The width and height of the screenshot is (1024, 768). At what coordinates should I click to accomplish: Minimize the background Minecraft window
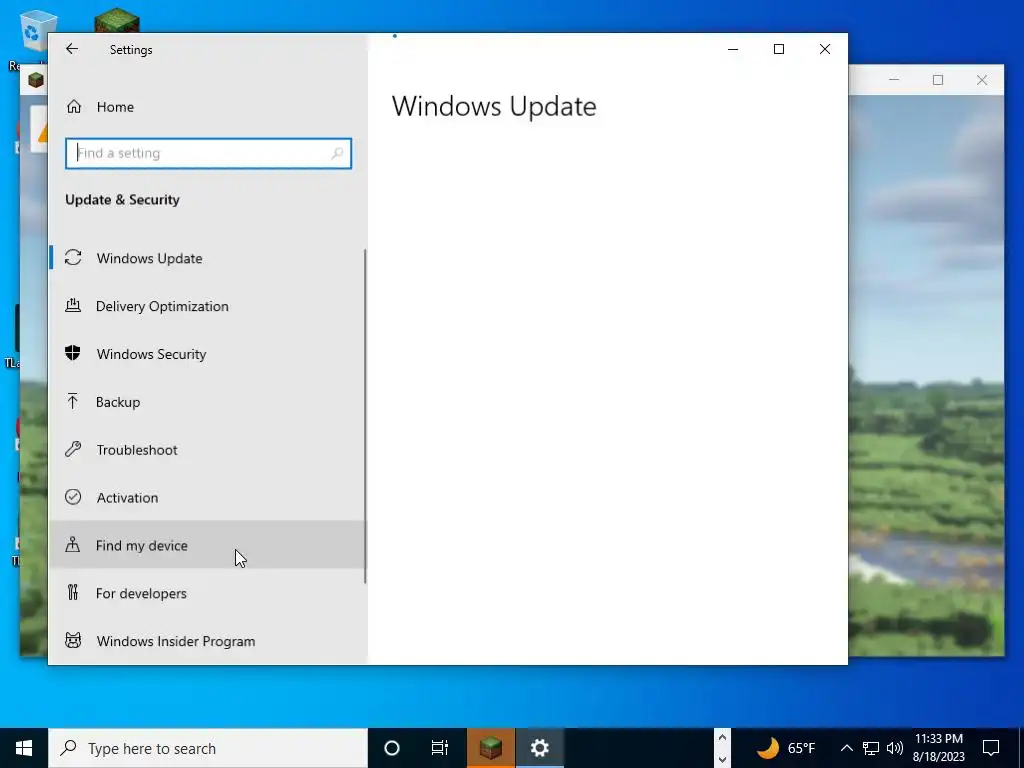click(x=894, y=80)
